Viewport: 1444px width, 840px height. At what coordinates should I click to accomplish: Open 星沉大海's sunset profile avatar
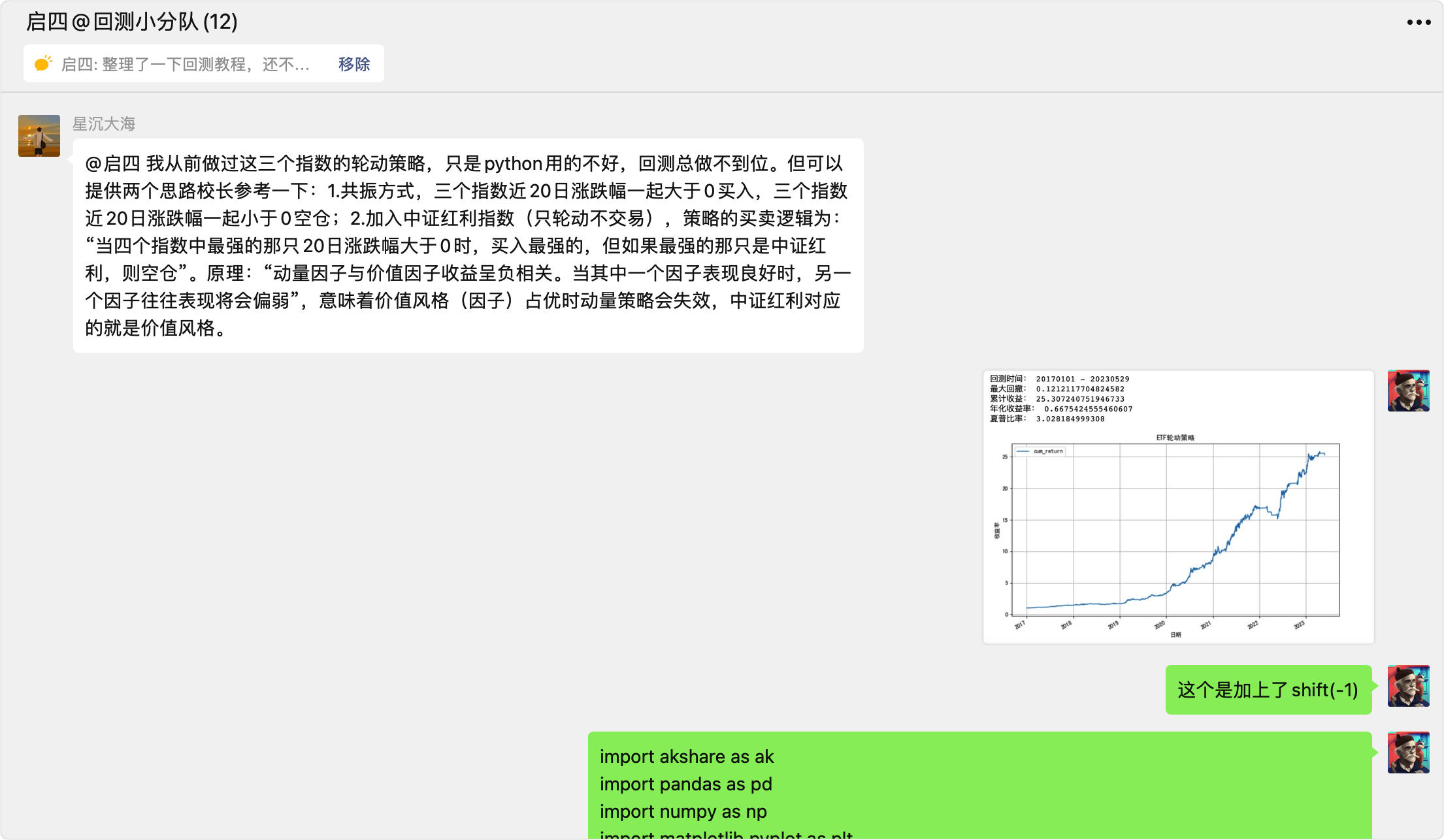tap(39, 136)
